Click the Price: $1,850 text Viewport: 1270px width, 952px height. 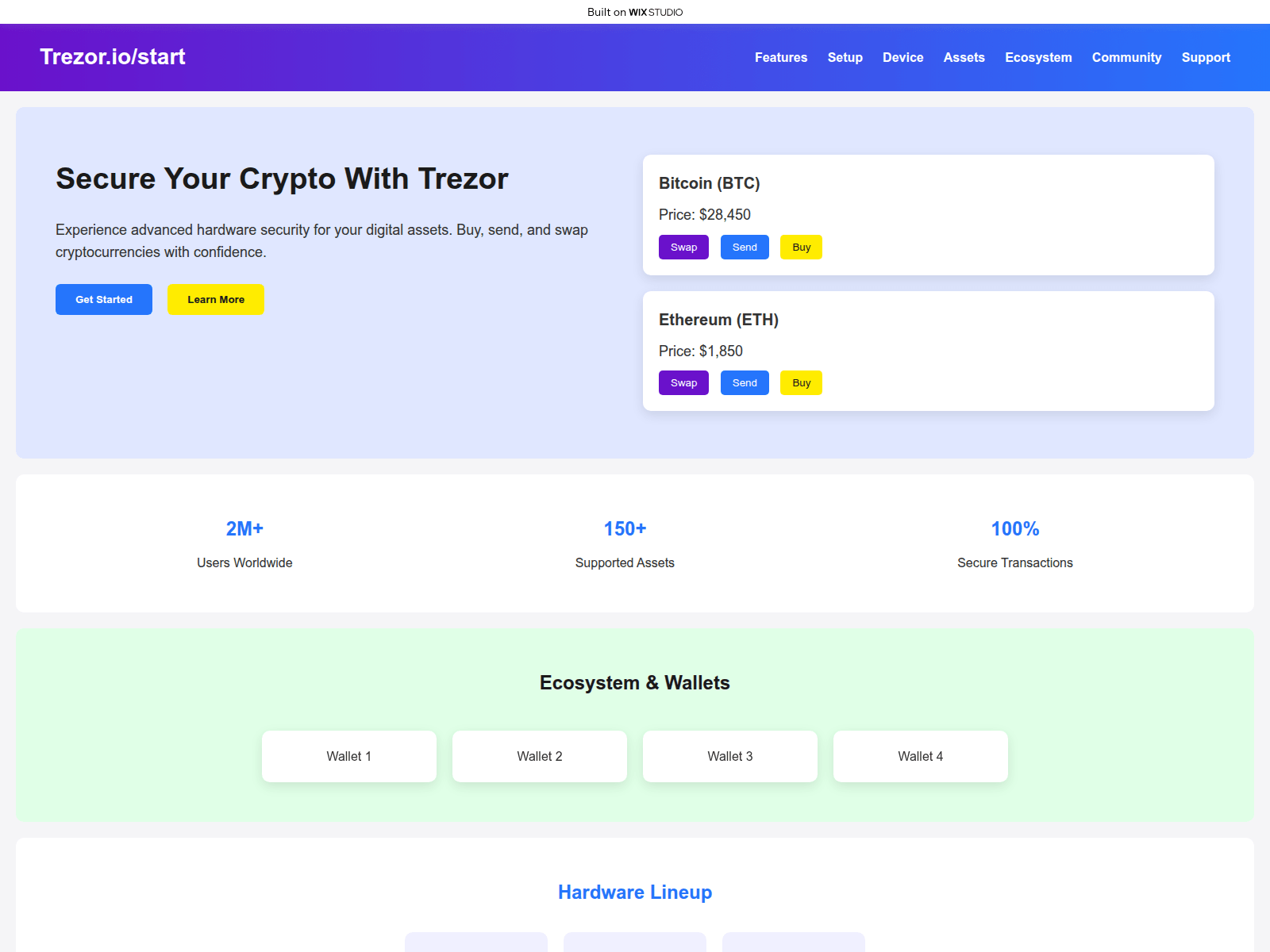coord(701,351)
